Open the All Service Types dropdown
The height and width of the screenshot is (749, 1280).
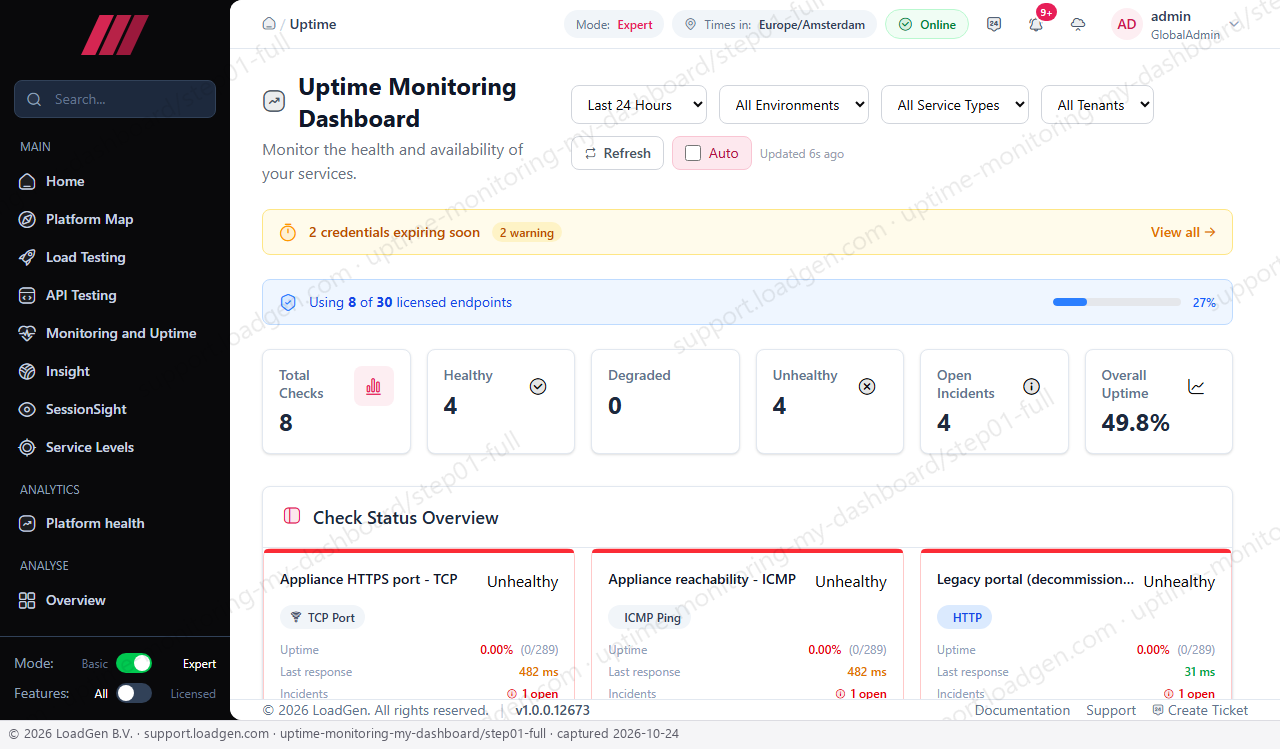coord(955,105)
